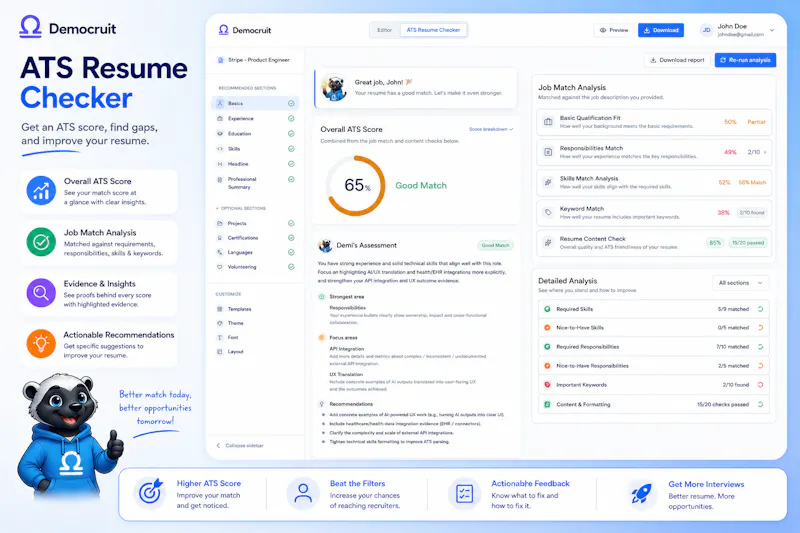
Task: Toggle the Professional Summary checkmark
Action: (x=291, y=179)
